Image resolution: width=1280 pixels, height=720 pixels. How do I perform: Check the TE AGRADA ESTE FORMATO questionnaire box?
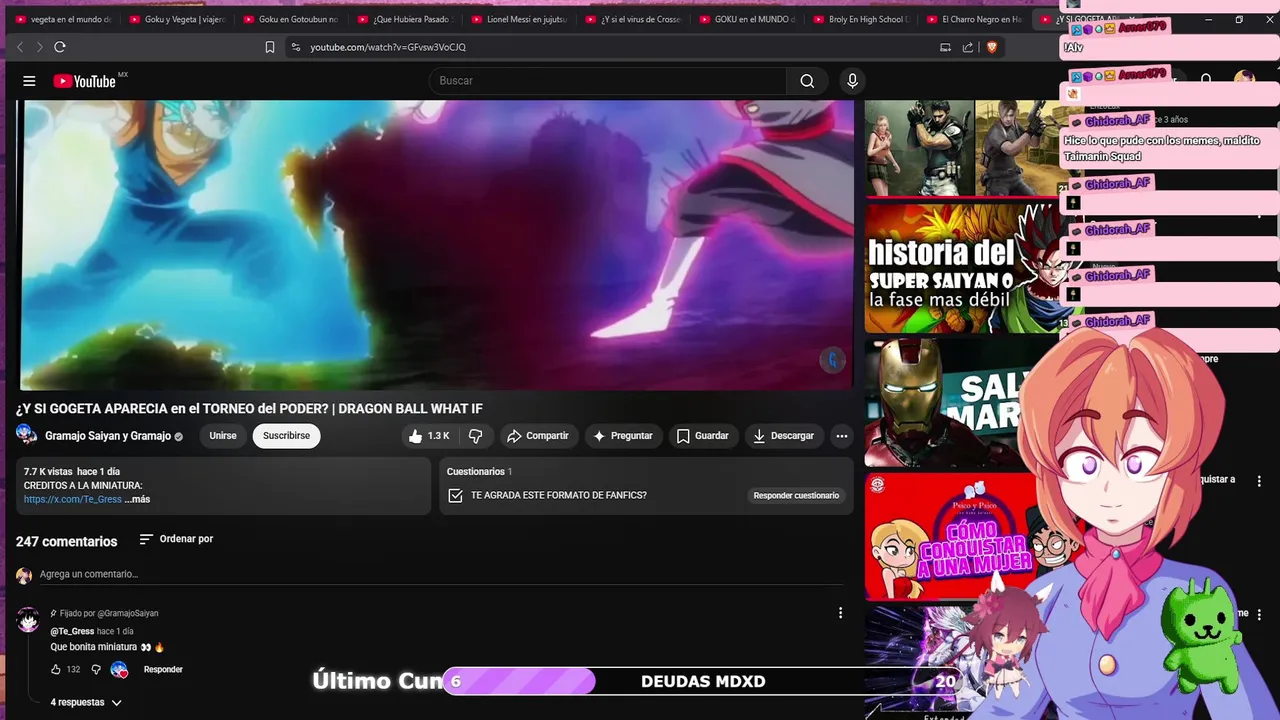point(455,495)
